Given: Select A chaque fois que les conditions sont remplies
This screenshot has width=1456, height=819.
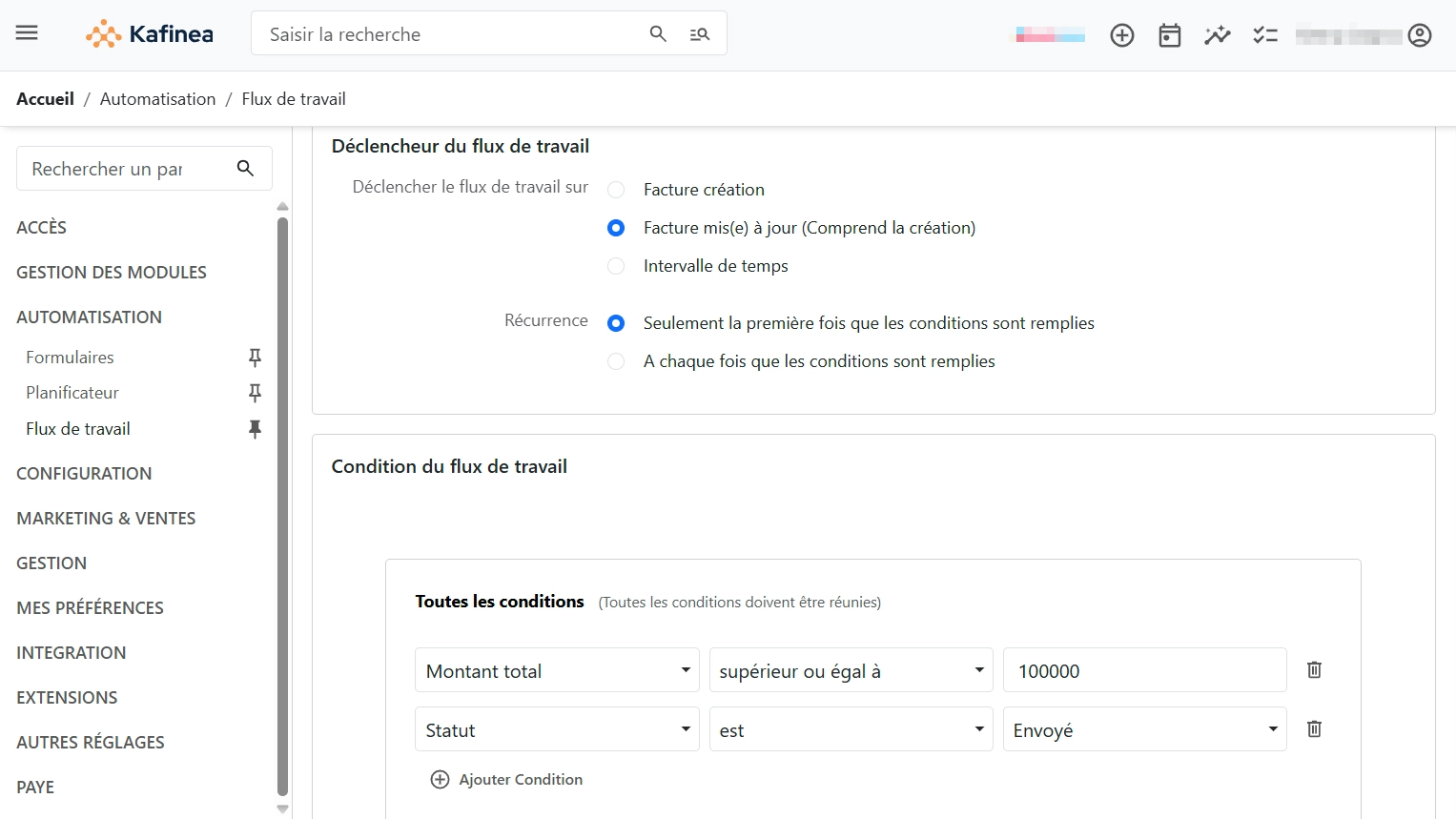Looking at the screenshot, I should pos(615,360).
